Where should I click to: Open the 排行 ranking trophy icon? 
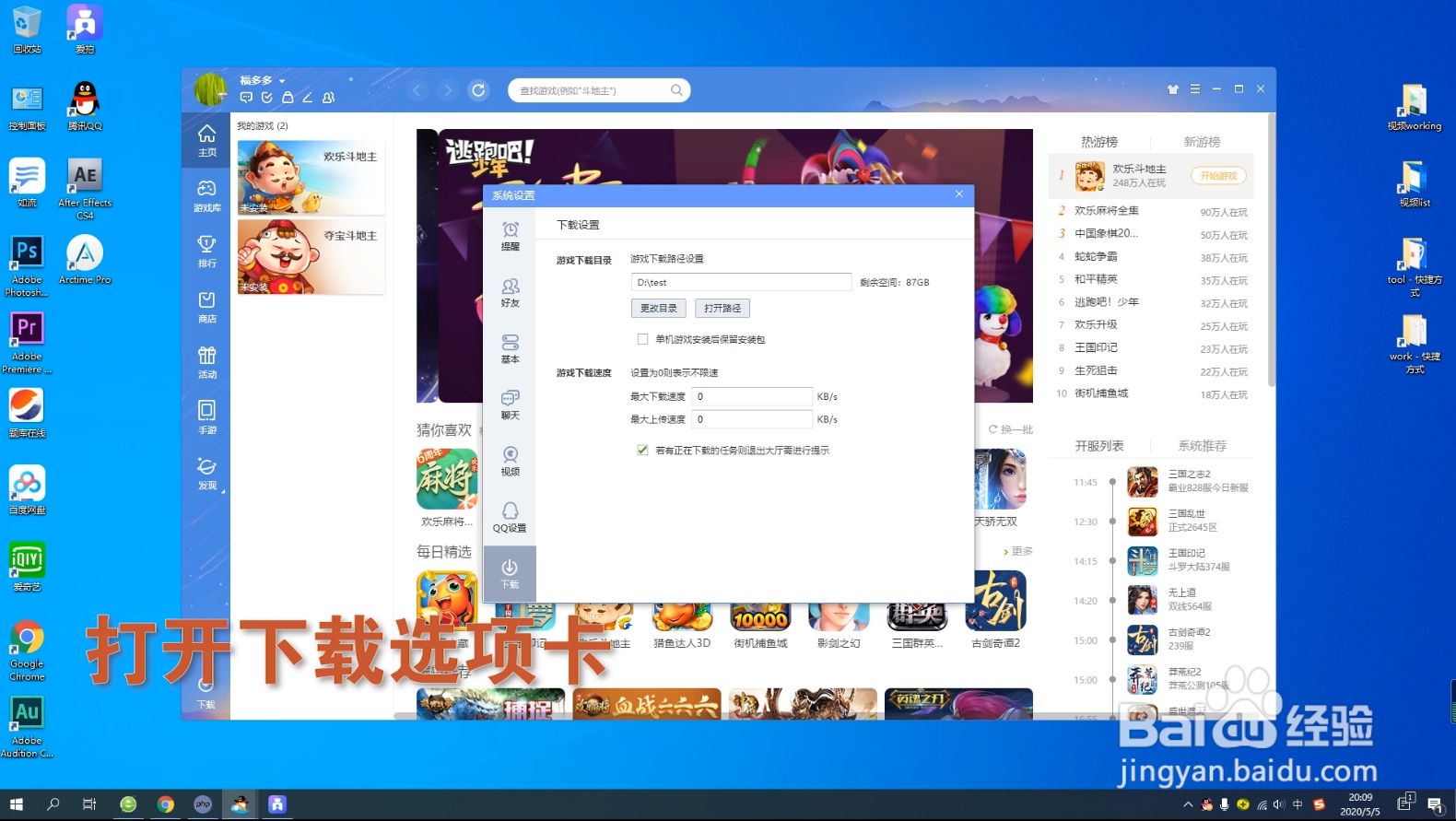click(206, 251)
